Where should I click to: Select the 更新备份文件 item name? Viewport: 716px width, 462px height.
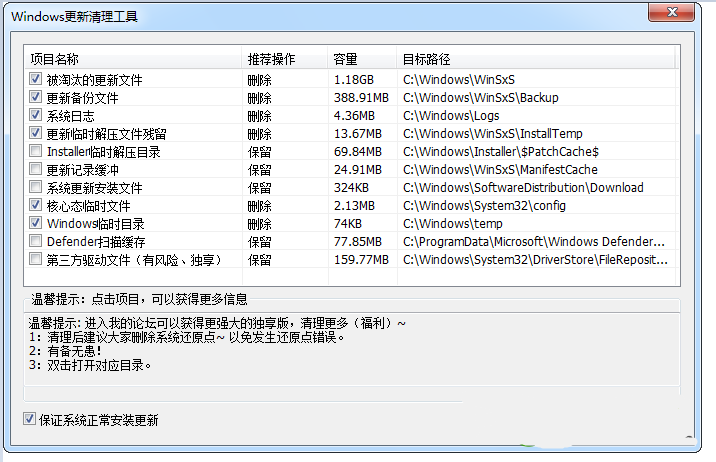tap(83, 98)
